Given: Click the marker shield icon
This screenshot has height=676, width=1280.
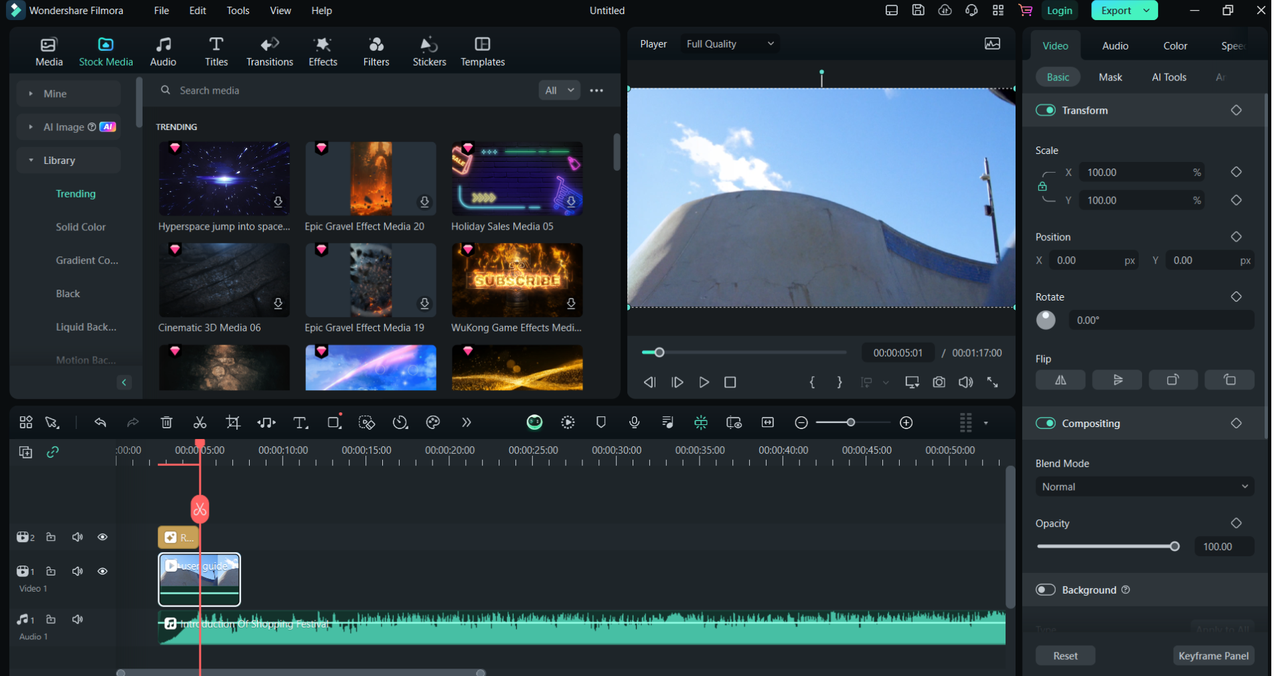Looking at the screenshot, I should coord(601,423).
